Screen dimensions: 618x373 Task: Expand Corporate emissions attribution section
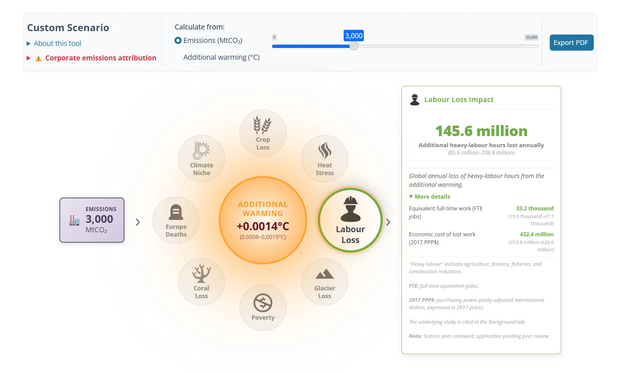pyautogui.click(x=91, y=58)
